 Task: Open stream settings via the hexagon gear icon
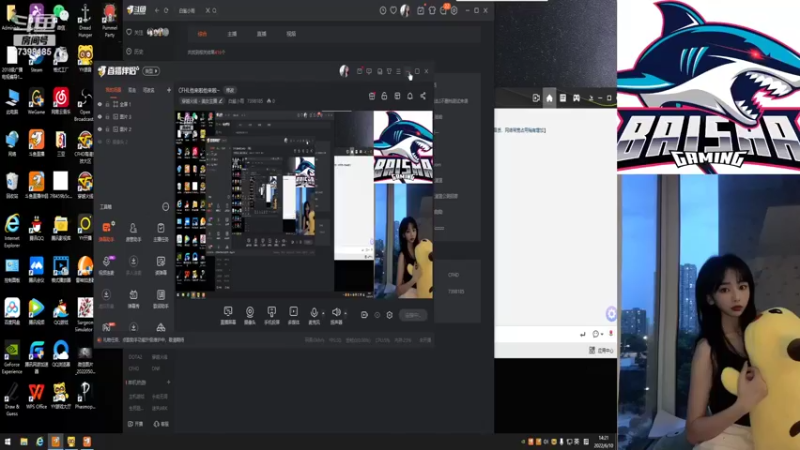389,315
